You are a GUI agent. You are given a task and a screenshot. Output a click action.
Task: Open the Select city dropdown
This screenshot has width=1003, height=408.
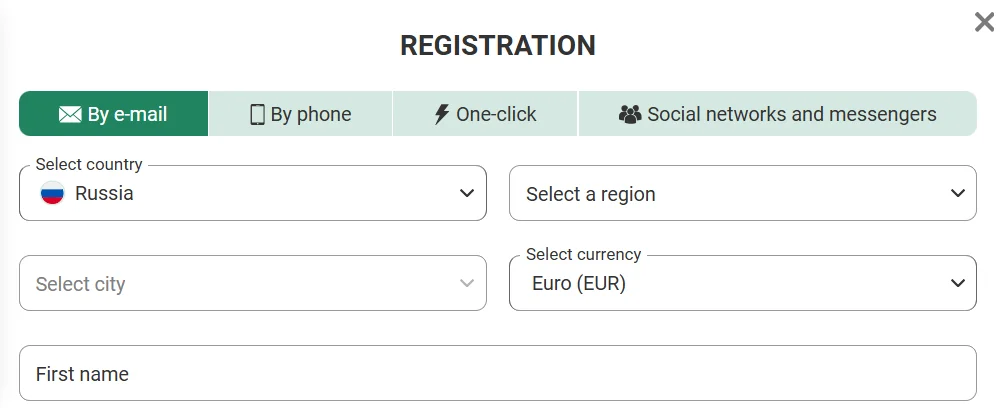pos(253,284)
